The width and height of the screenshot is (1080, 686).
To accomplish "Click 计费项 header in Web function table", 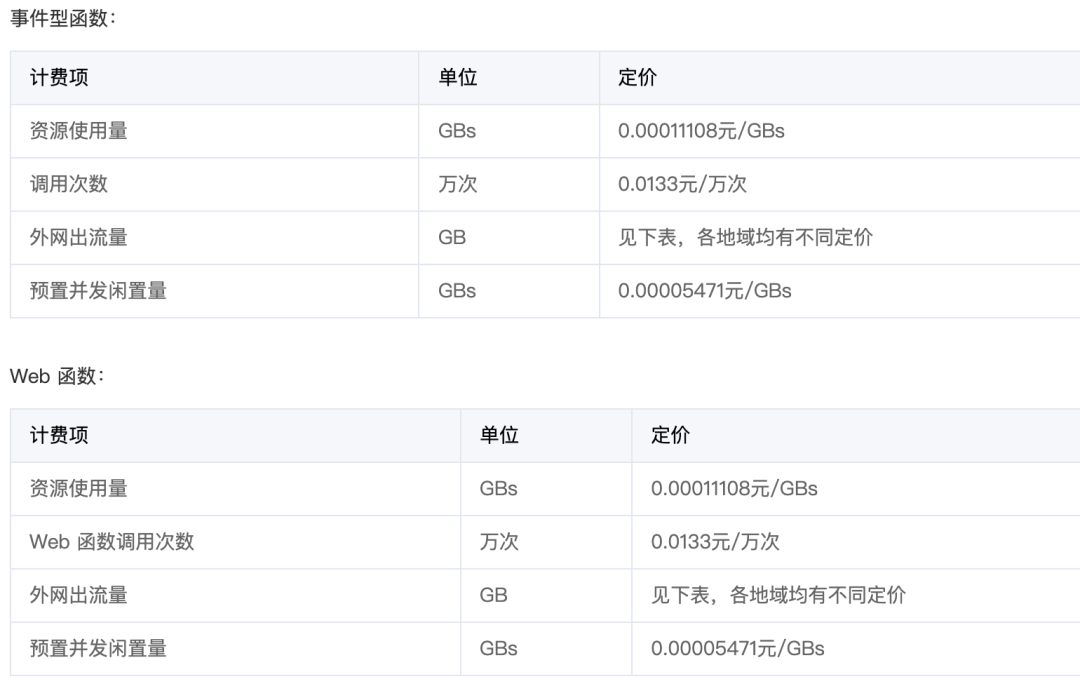I will point(59,435).
